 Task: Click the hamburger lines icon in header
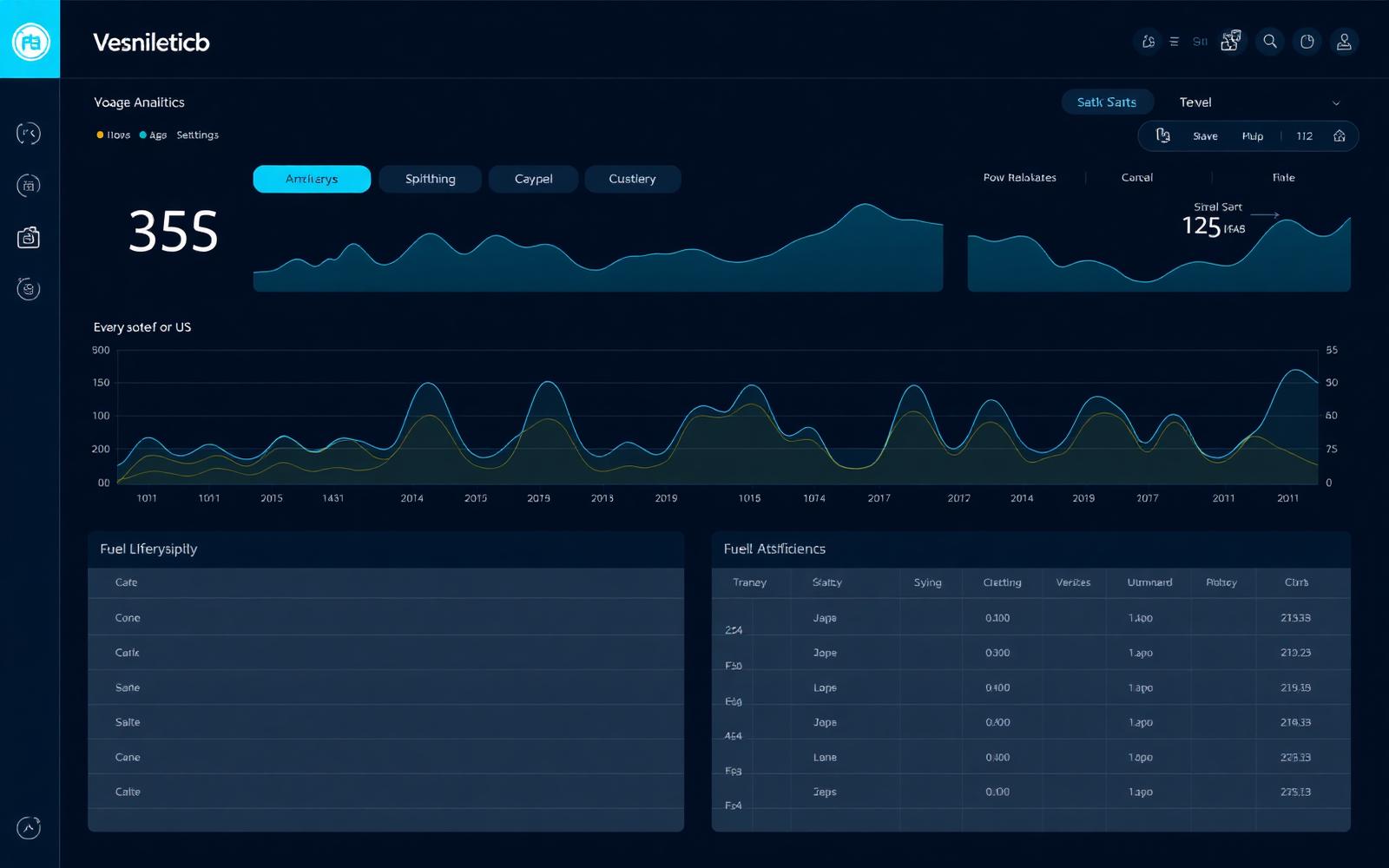coord(1174,41)
